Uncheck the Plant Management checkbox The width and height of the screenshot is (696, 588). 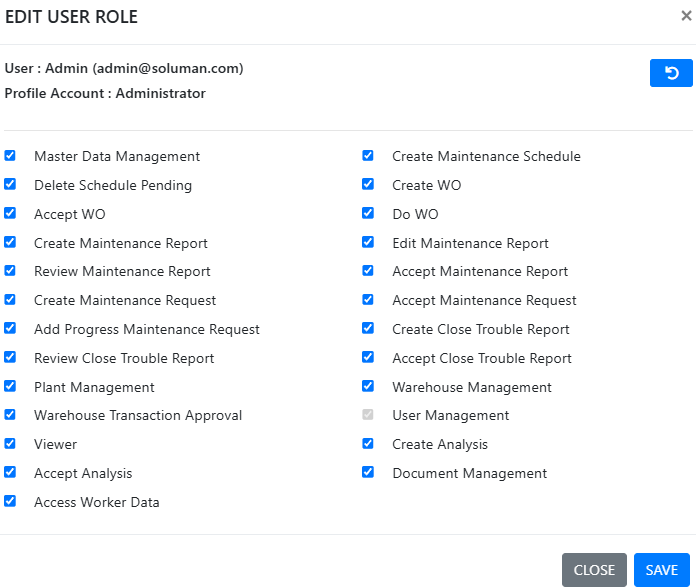pyautogui.click(x=10, y=387)
